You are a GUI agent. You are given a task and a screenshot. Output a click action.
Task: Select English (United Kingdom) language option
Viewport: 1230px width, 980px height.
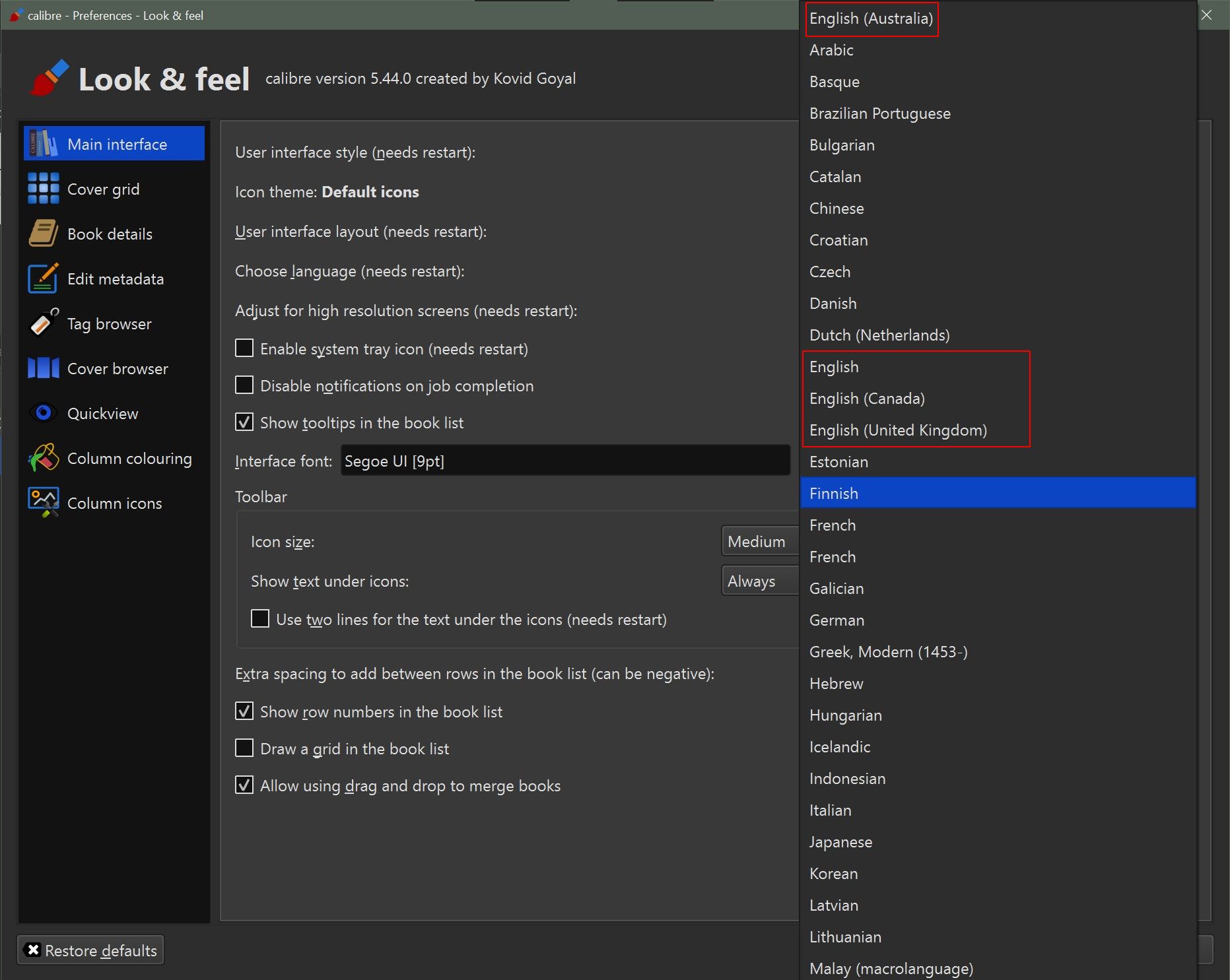tap(898, 430)
